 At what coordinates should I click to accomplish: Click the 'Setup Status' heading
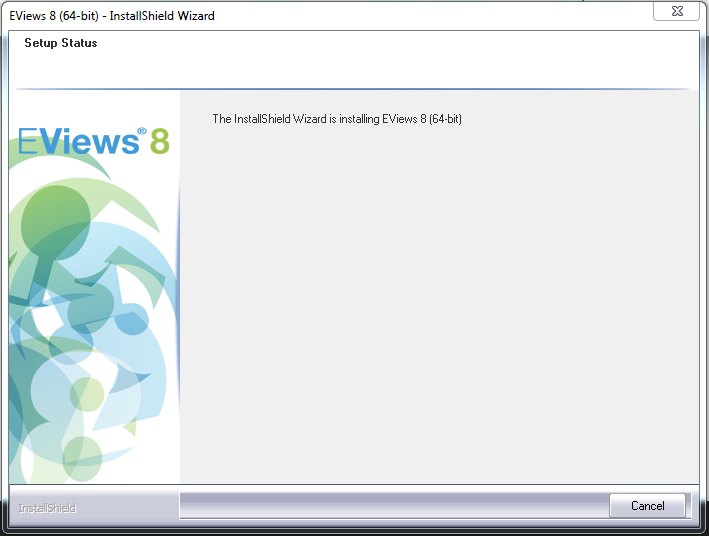click(x=61, y=43)
